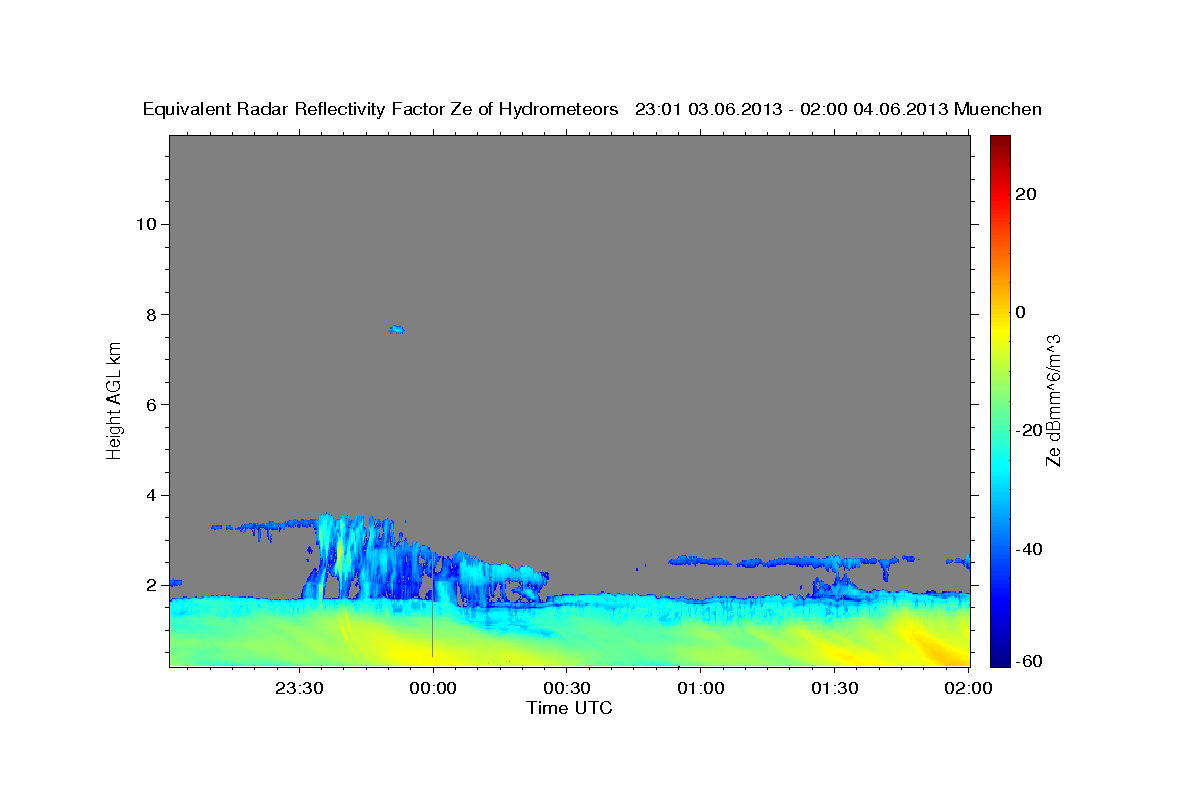Click the plot title 'Equivalent Radar Reflectivity Factor Ze of Hydrometeors'
The height and width of the screenshot is (800, 1200).
click(x=381, y=109)
